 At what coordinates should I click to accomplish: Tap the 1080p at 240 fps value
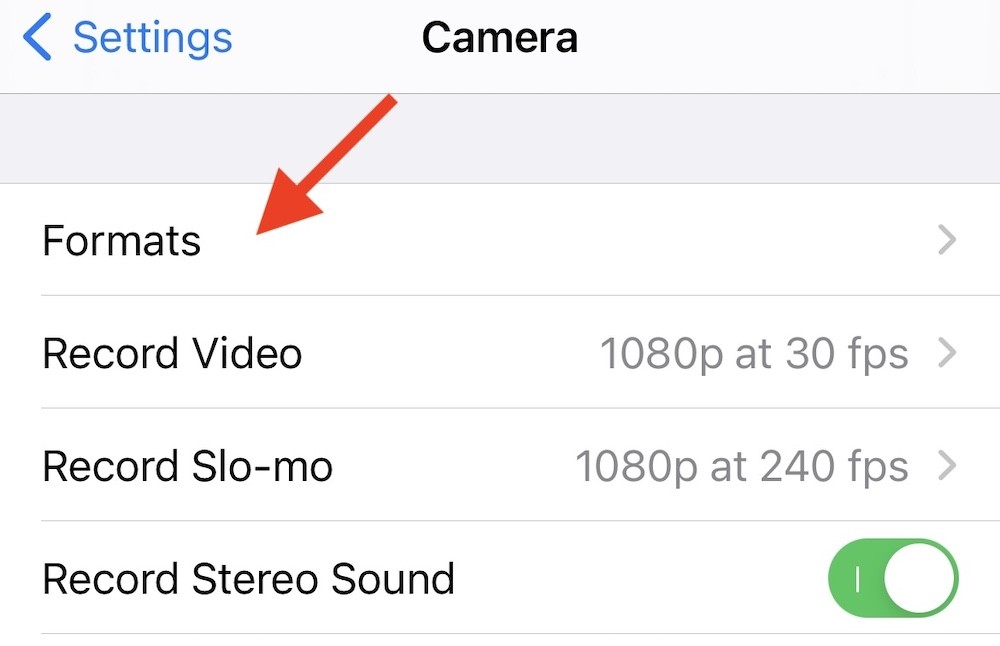(741, 467)
